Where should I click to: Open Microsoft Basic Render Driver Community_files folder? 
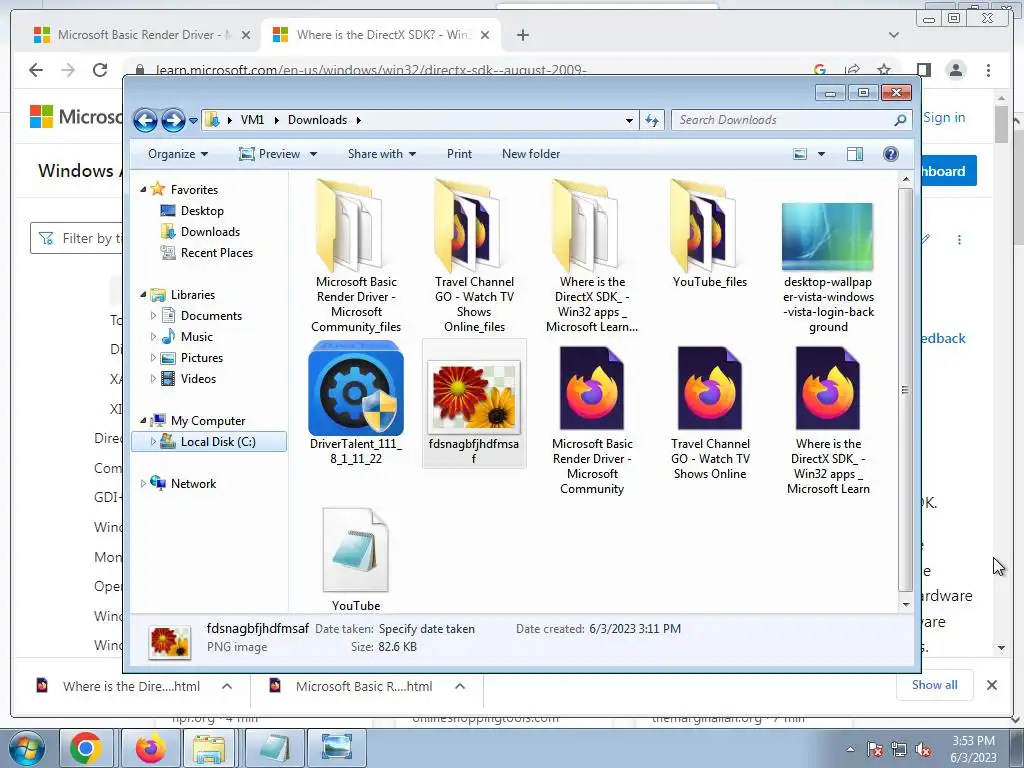click(x=355, y=226)
